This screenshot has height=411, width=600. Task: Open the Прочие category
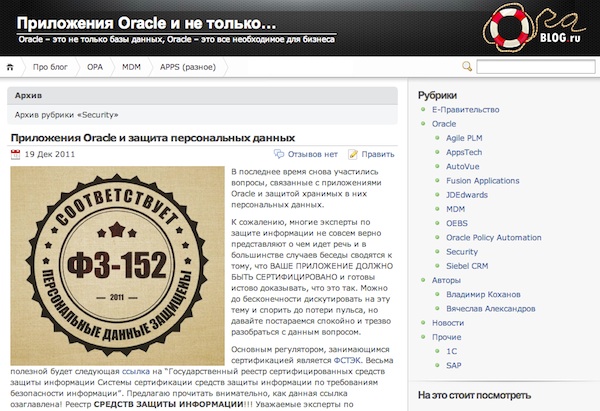(x=447, y=337)
